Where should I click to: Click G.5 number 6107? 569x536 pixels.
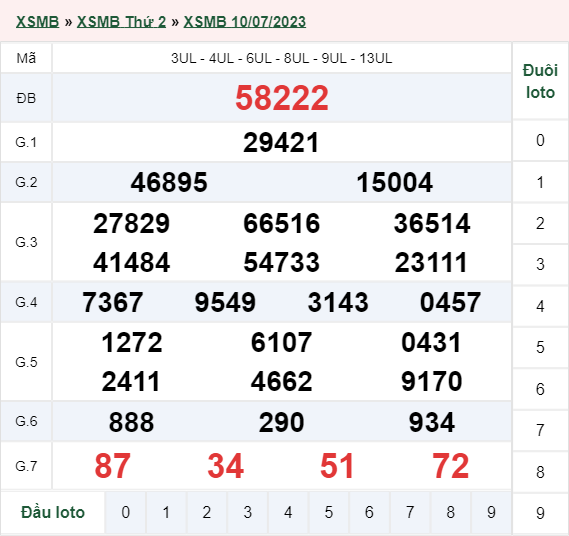point(281,342)
